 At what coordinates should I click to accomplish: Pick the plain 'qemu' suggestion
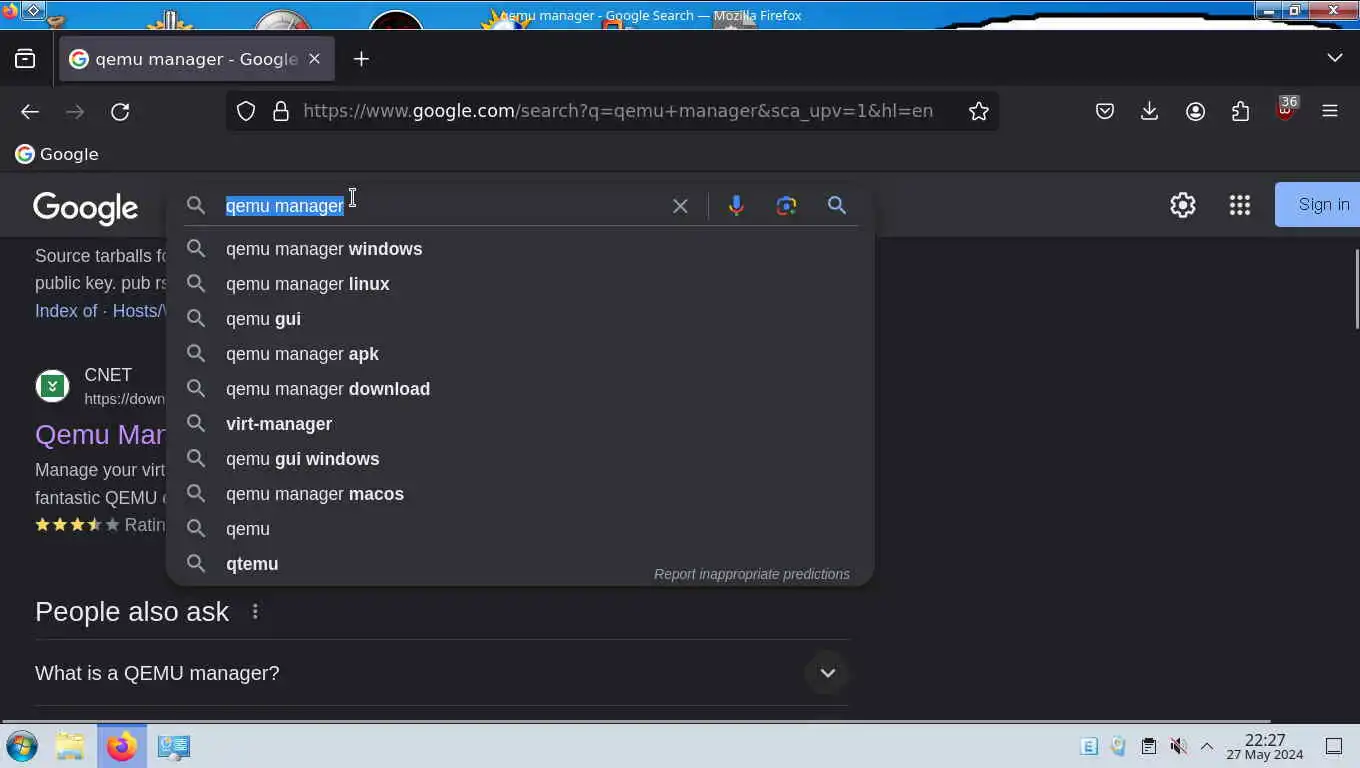(520, 529)
